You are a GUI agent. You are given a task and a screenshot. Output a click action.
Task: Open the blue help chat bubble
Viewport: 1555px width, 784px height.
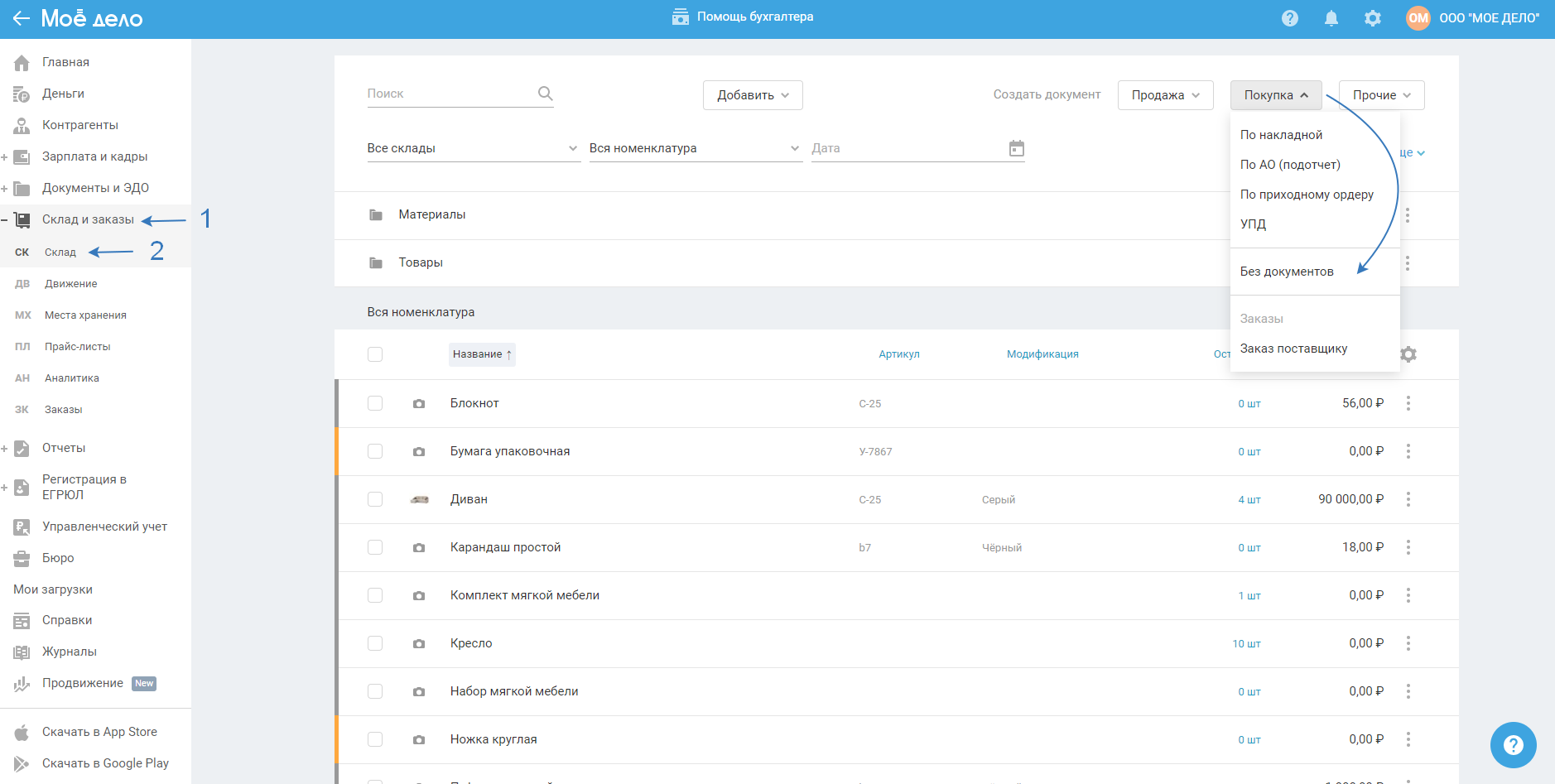[x=1513, y=745]
